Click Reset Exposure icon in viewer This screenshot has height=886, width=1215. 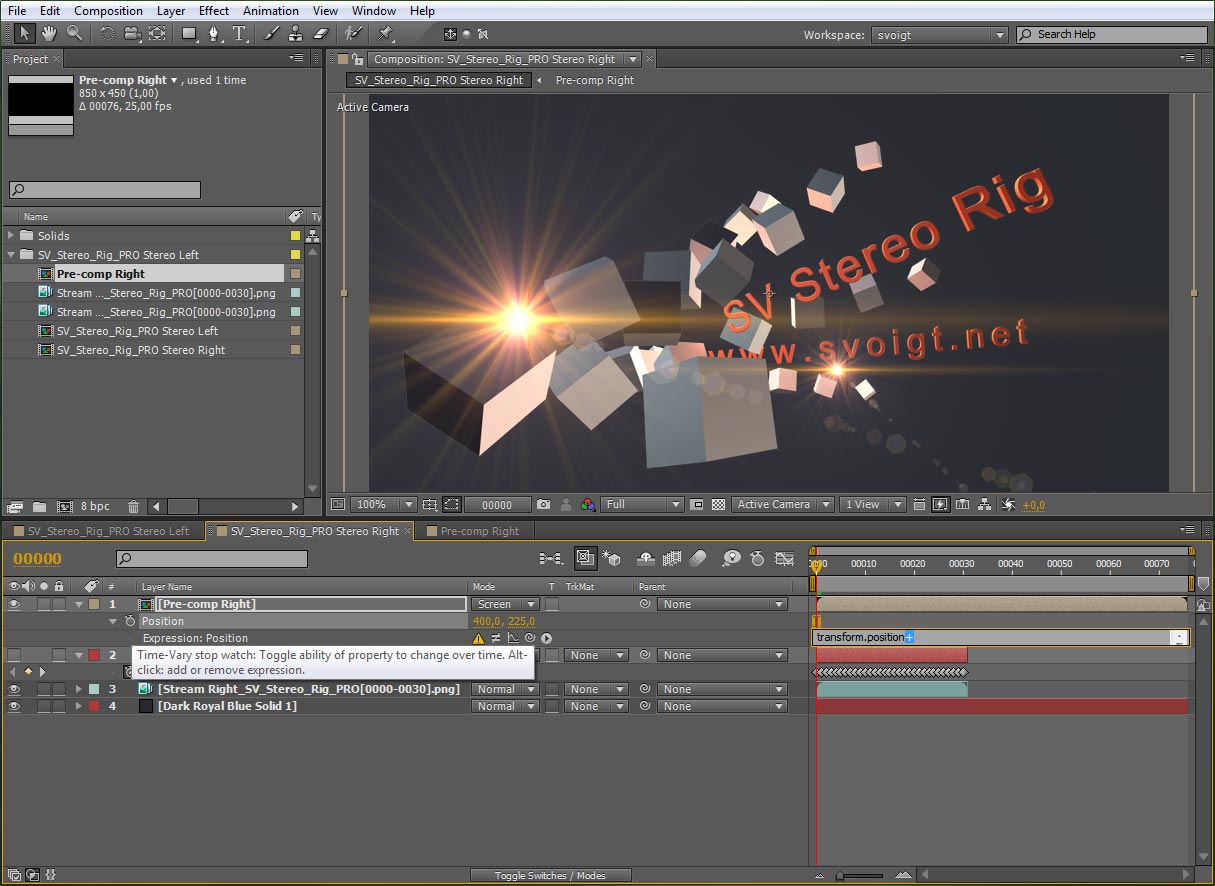pos(1008,505)
